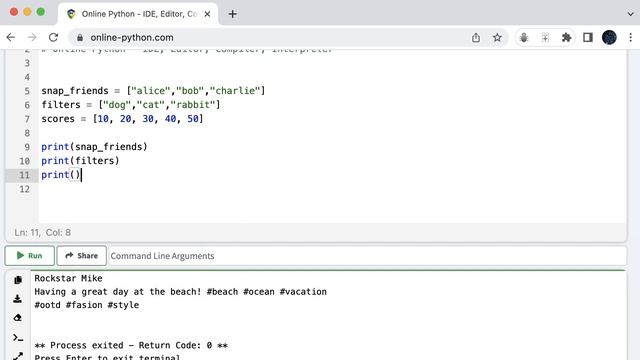Click the lock icon in address bar
The height and width of the screenshot is (360, 640).
[x=80, y=38]
